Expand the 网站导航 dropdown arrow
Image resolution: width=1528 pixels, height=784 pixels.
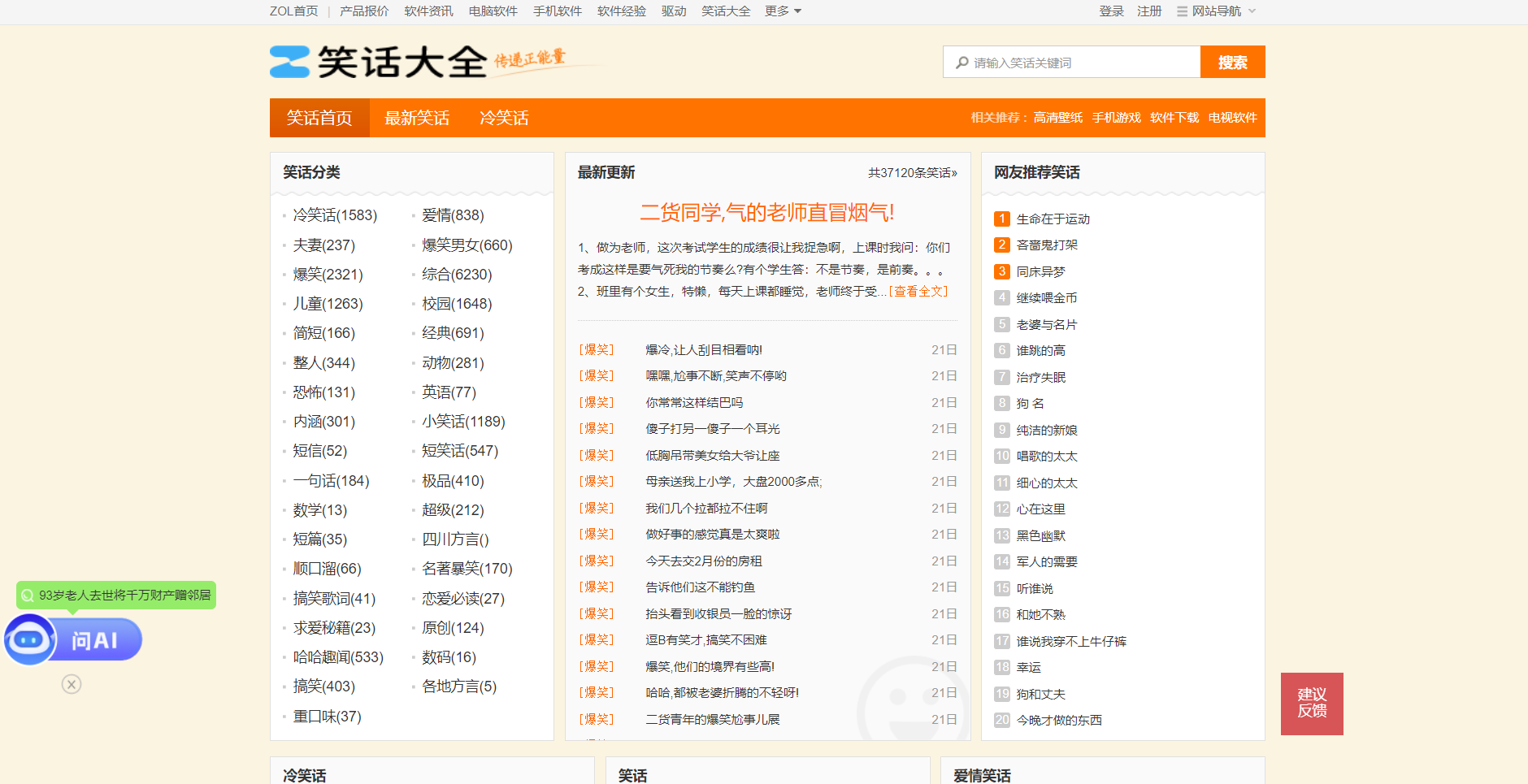(1252, 11)
